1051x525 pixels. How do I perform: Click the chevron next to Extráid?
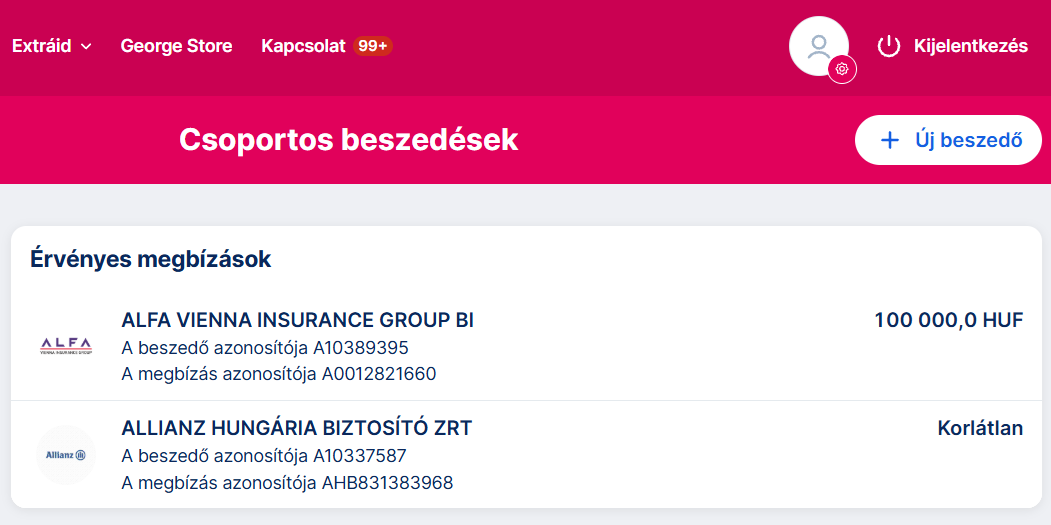pyautogui.click(x=86, y=47)
